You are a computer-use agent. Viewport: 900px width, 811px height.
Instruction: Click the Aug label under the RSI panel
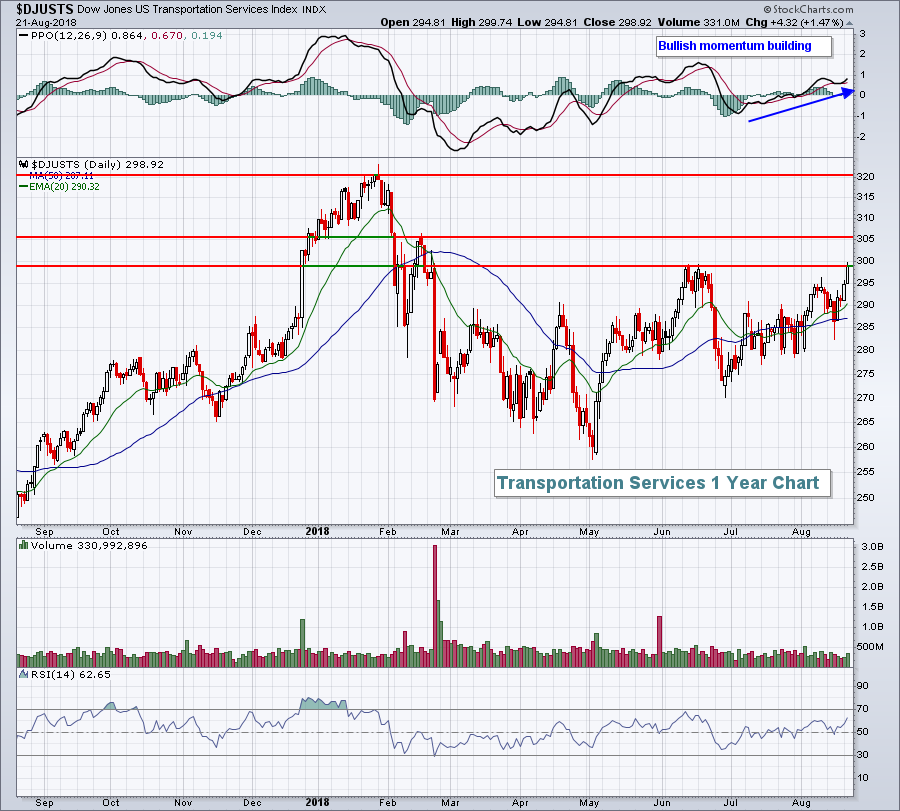tap(801, 802)
